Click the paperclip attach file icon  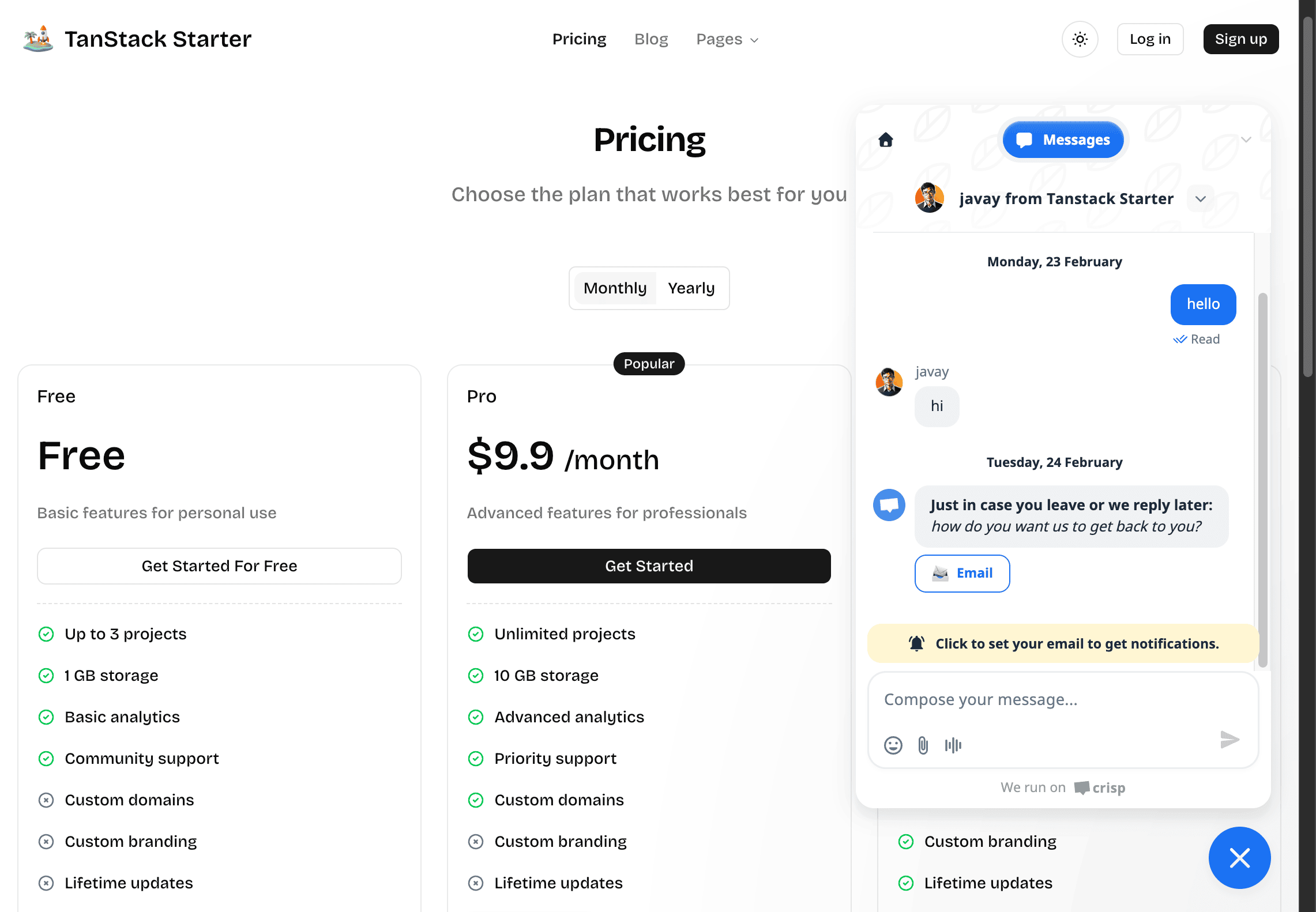coord(923,745)
